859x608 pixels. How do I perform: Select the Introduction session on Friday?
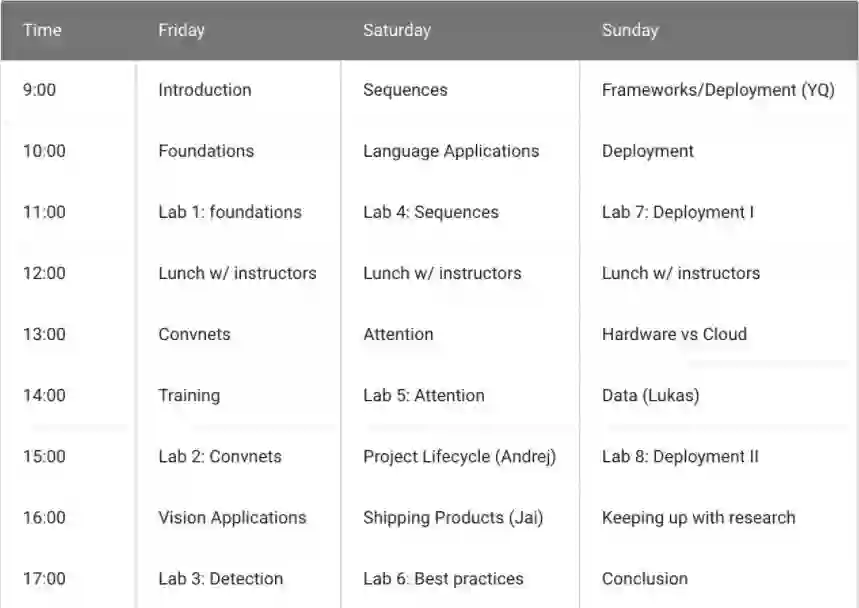(x=204, y=90)
